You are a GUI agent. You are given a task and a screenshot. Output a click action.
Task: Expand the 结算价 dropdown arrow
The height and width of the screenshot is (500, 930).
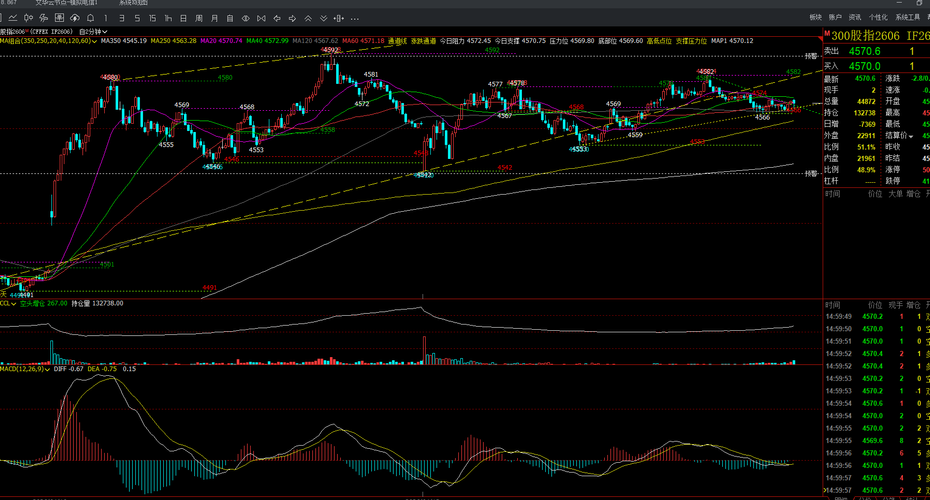[x=911, y=136]
